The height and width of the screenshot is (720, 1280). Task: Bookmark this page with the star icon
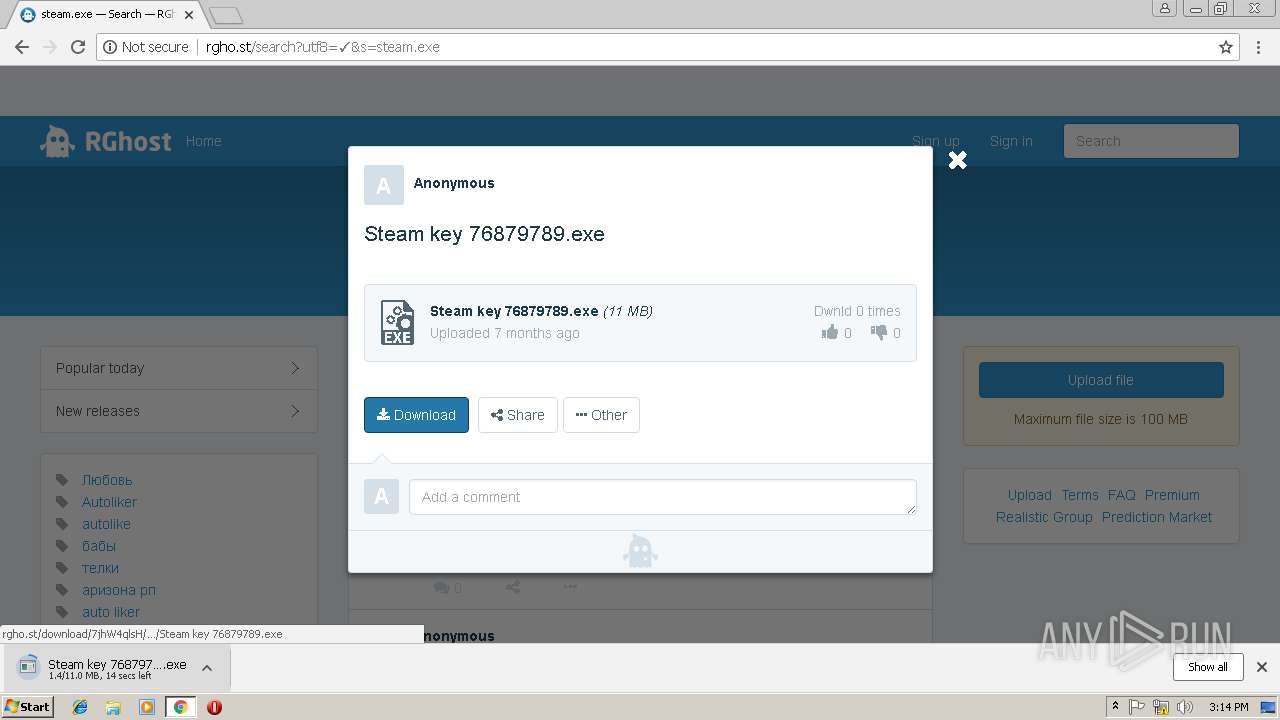click(x=1226, y=47)
